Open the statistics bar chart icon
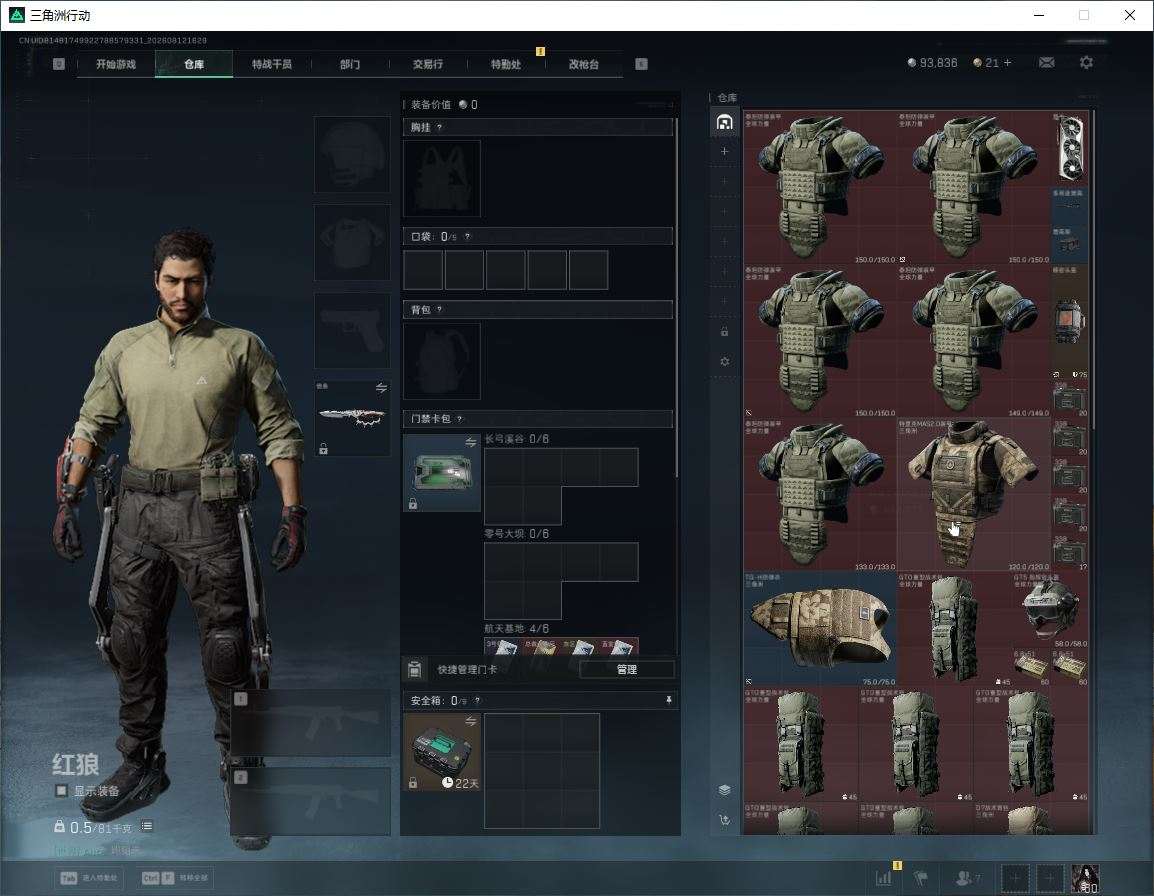1154x896 pixels. pos(883,878)
